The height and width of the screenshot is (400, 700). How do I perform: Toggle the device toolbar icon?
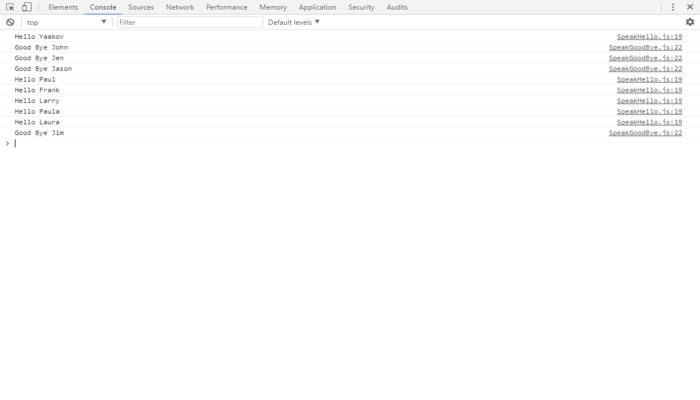pos(27,7)
